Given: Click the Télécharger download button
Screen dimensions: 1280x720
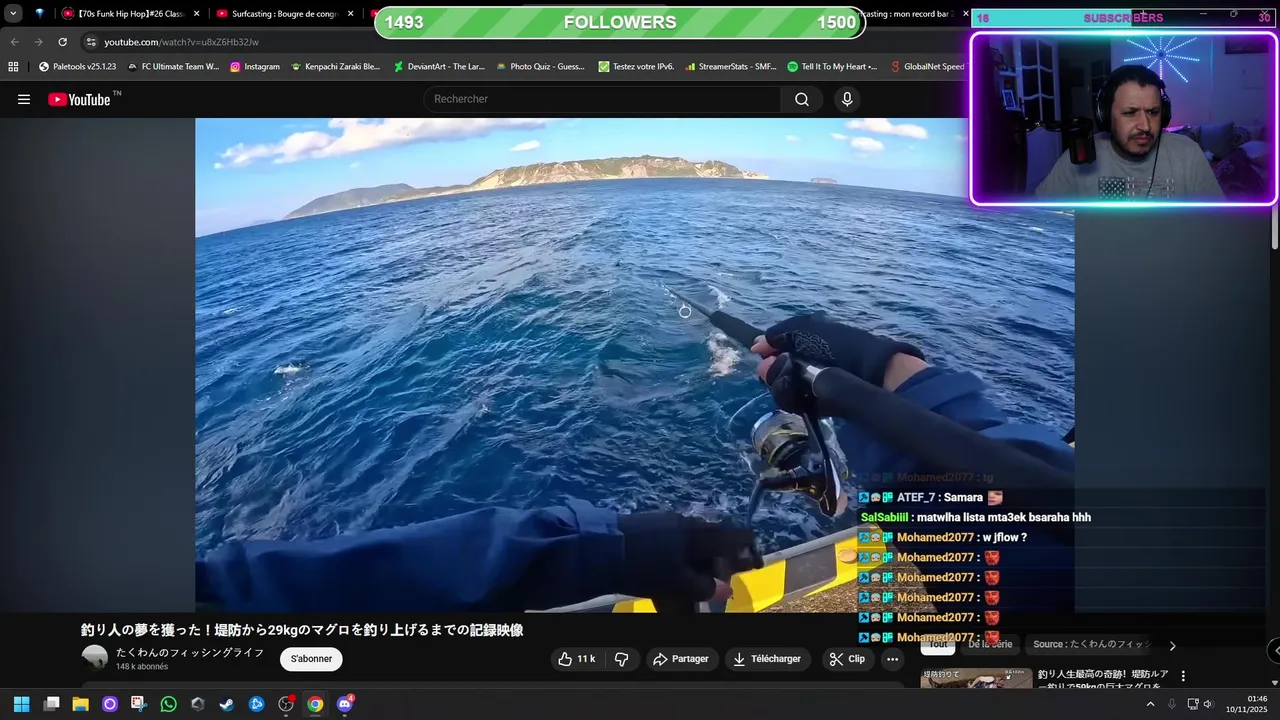Looking at the screenshot, I should pos(767,659).
